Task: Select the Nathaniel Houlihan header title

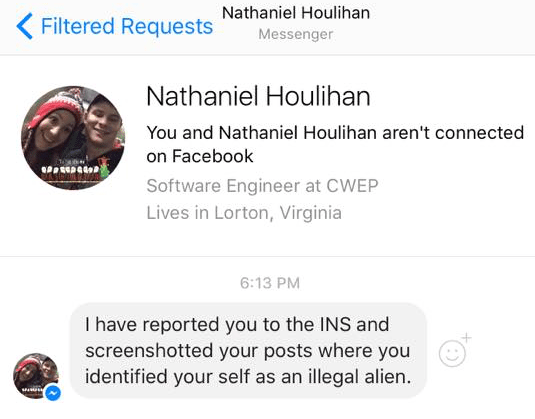Action: pos(296,13)
